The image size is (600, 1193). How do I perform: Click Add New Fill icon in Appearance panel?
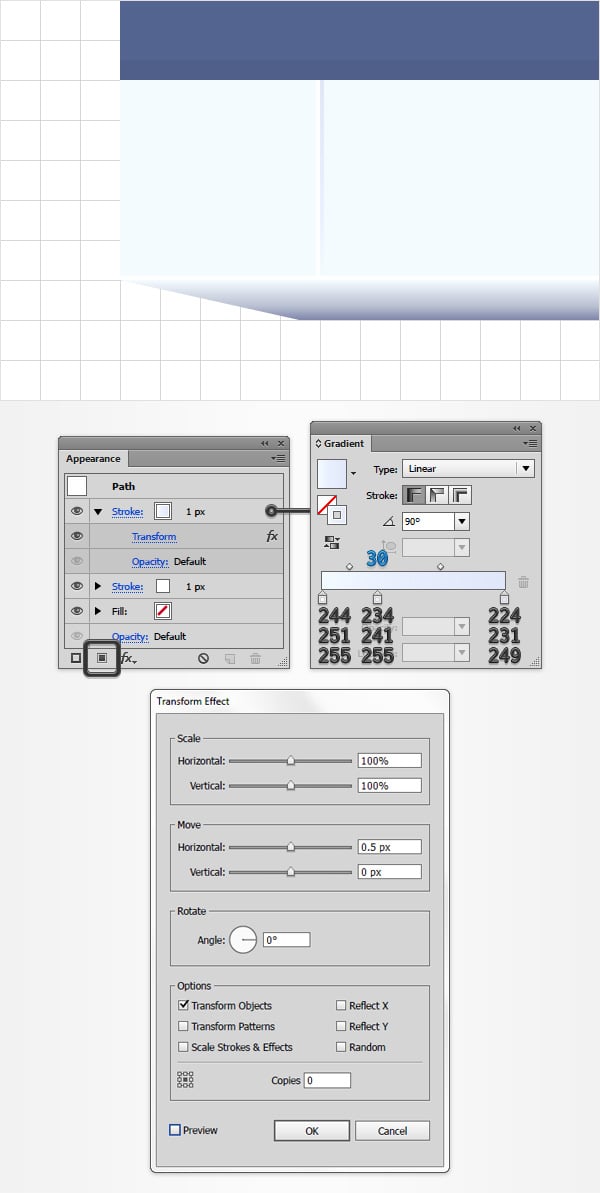tap(102, 658)
